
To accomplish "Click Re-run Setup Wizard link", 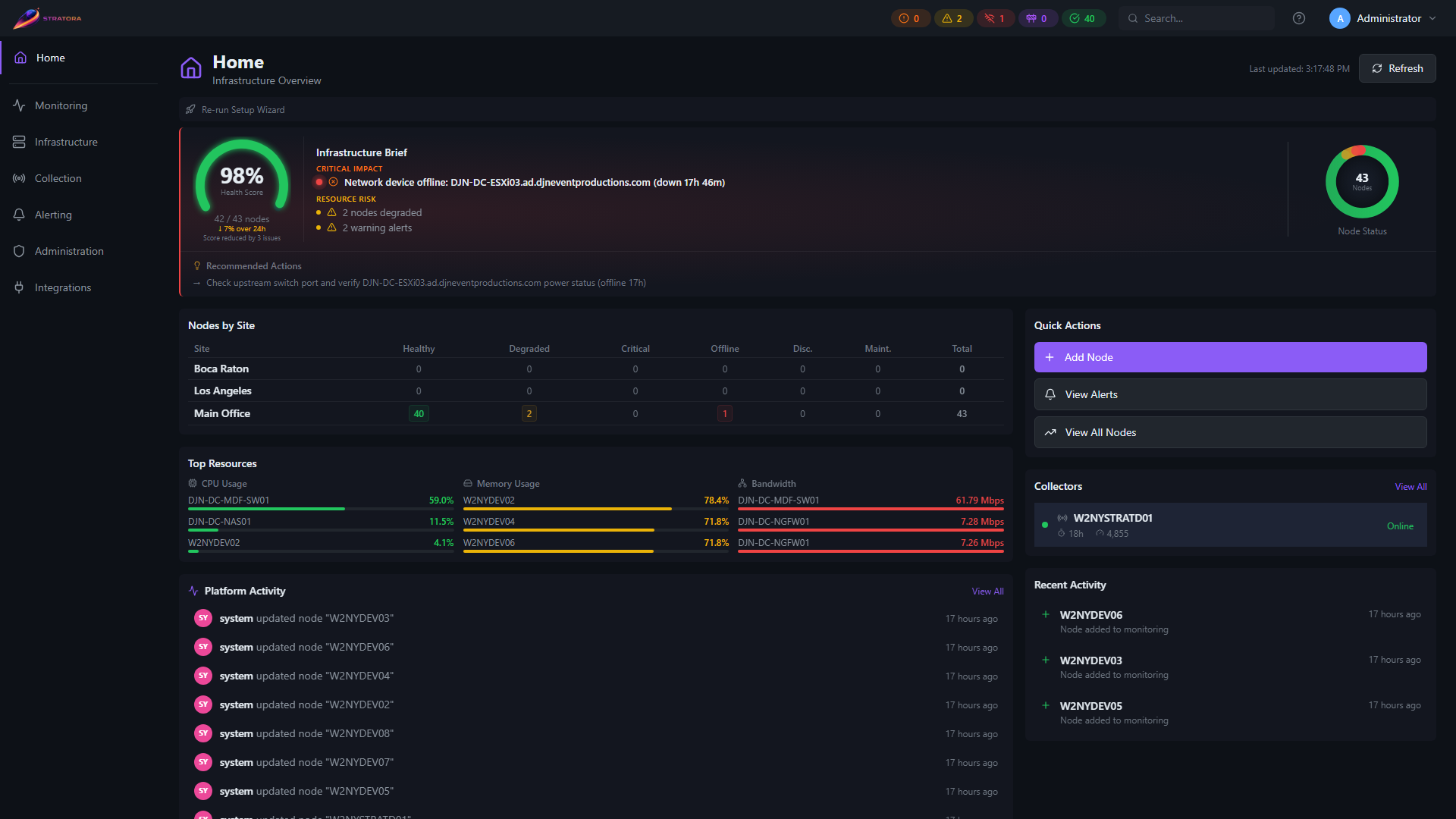I will [x=243, y=110].
